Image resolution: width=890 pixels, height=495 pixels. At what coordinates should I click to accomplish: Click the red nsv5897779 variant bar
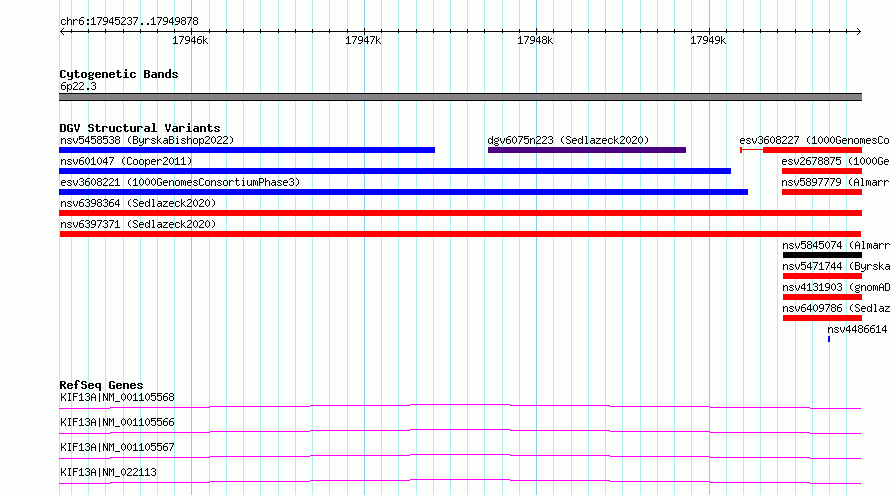pyautogui.click(x=822, y=192)
